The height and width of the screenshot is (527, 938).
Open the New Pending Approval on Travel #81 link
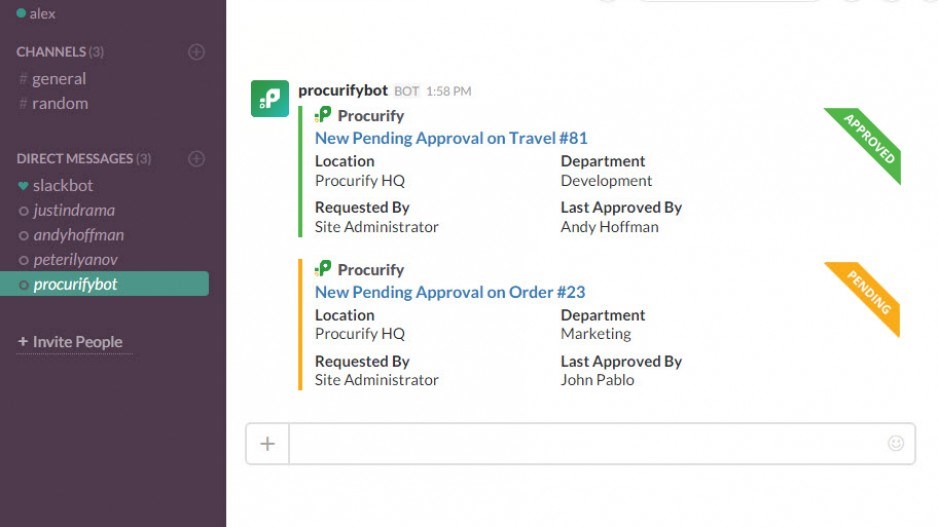pos(451,138)
